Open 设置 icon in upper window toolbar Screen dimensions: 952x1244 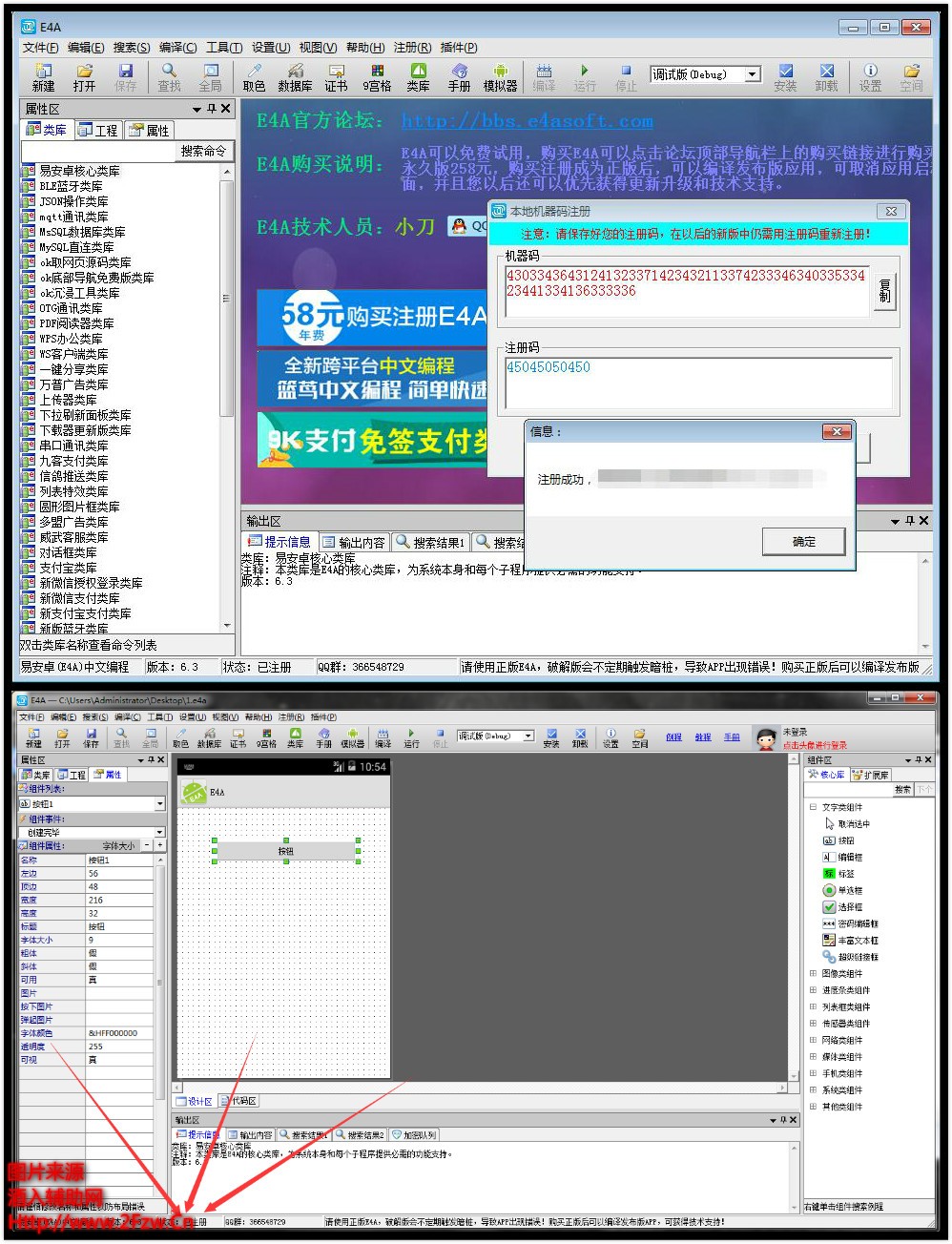870,77
